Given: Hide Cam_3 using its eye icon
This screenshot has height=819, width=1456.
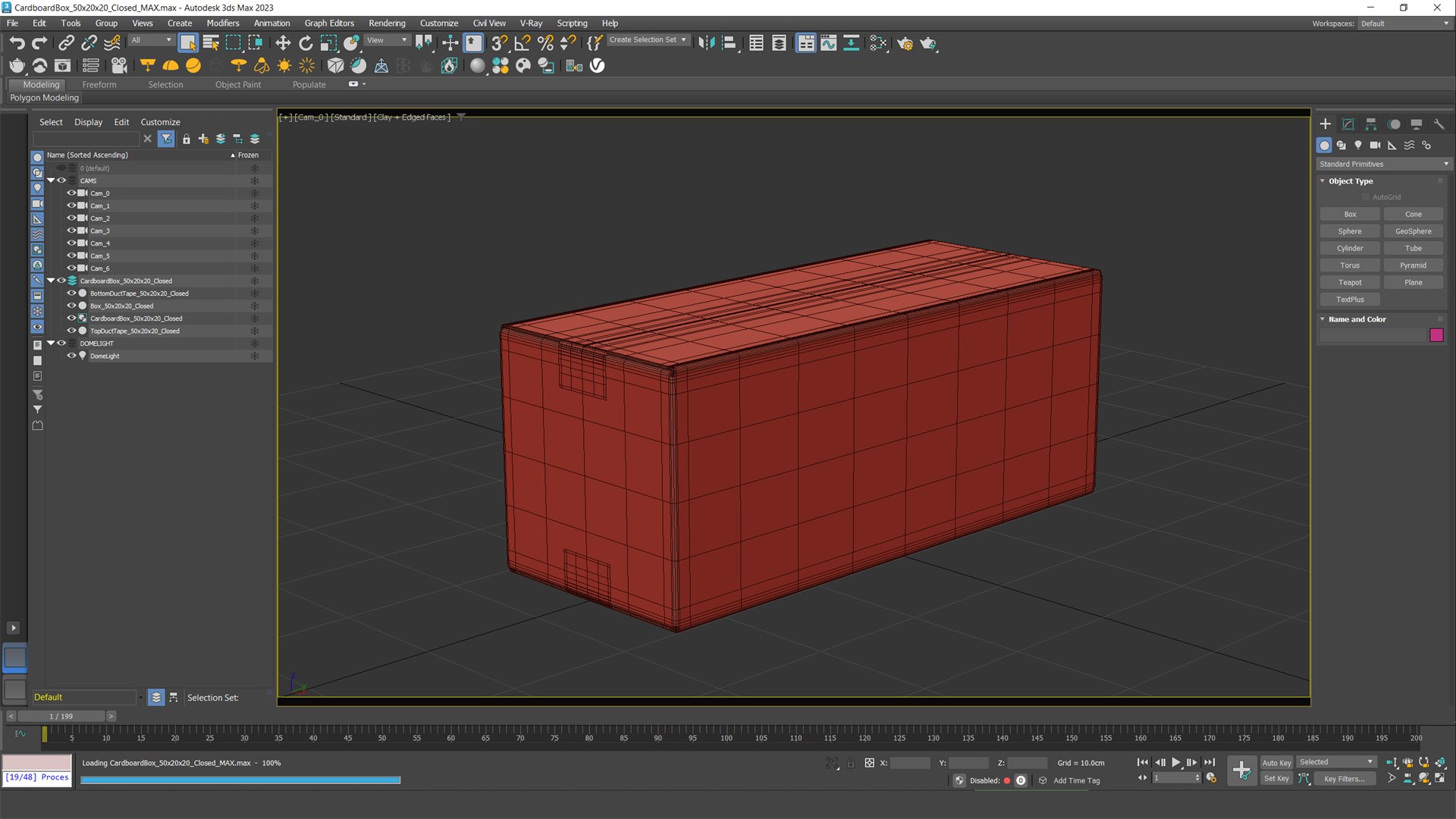Looking at the screenshot, I should click(x=71, y=231).
